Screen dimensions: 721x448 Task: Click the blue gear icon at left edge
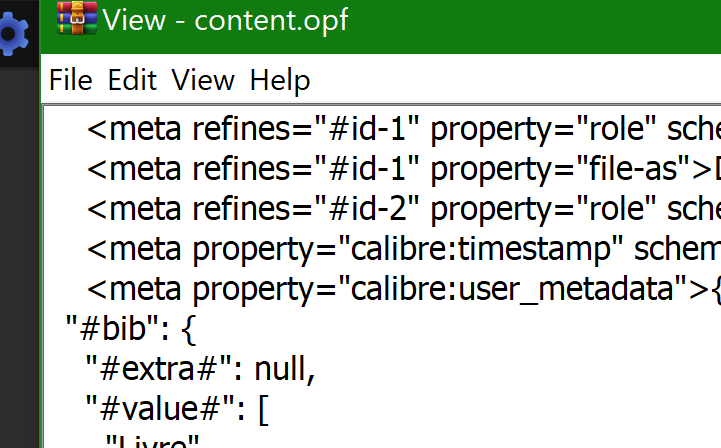[x=10, y=37]
